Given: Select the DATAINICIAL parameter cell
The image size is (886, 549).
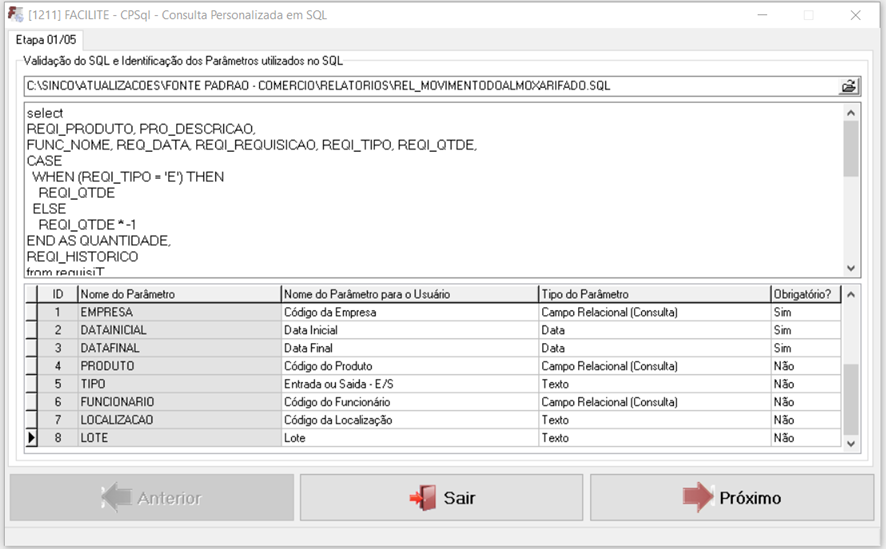Looking at the screenshot, I should pyautogui.click(x=179, y=330).
